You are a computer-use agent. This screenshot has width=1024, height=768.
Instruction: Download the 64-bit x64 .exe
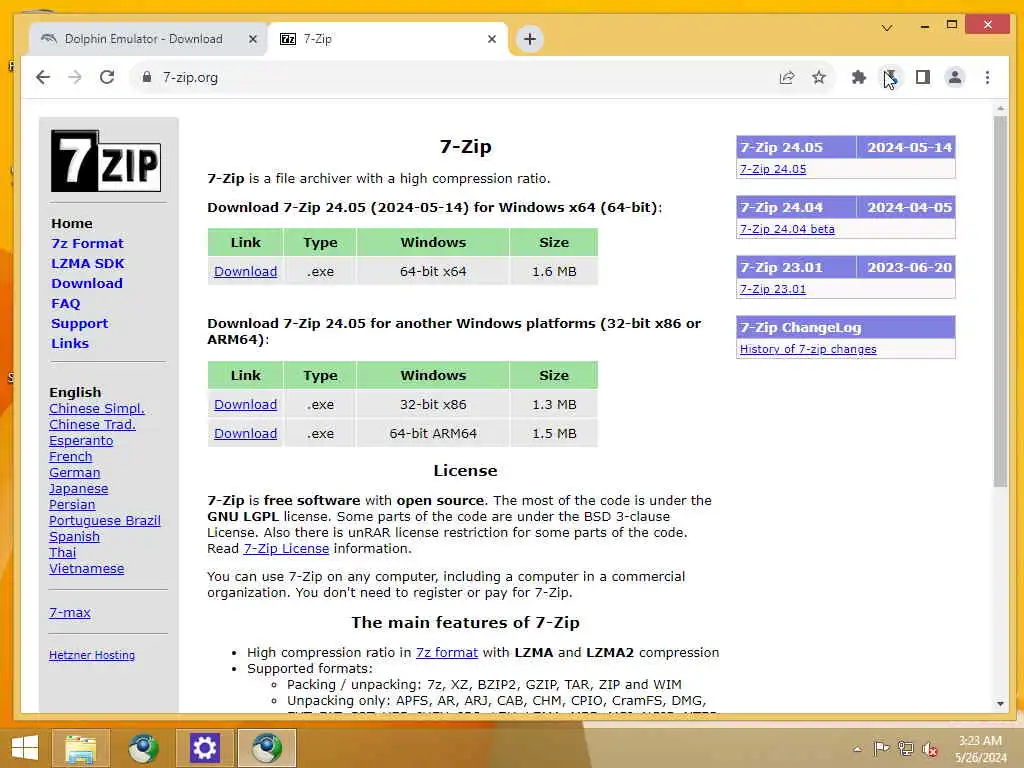click(x=246, y=271)
